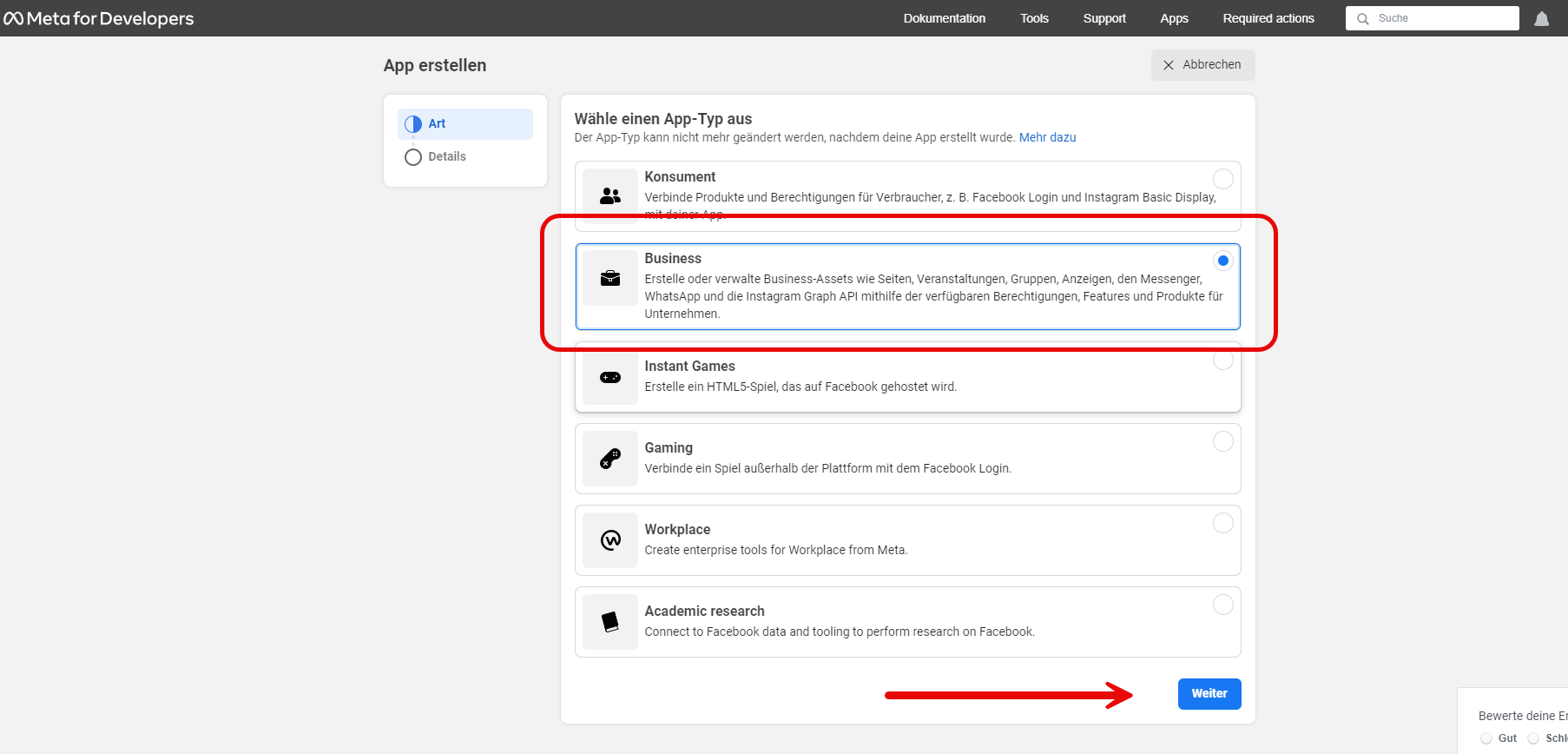Click the Wähle einen App-Typ aus heading
1568x754 pixels.
click(663, 119)
